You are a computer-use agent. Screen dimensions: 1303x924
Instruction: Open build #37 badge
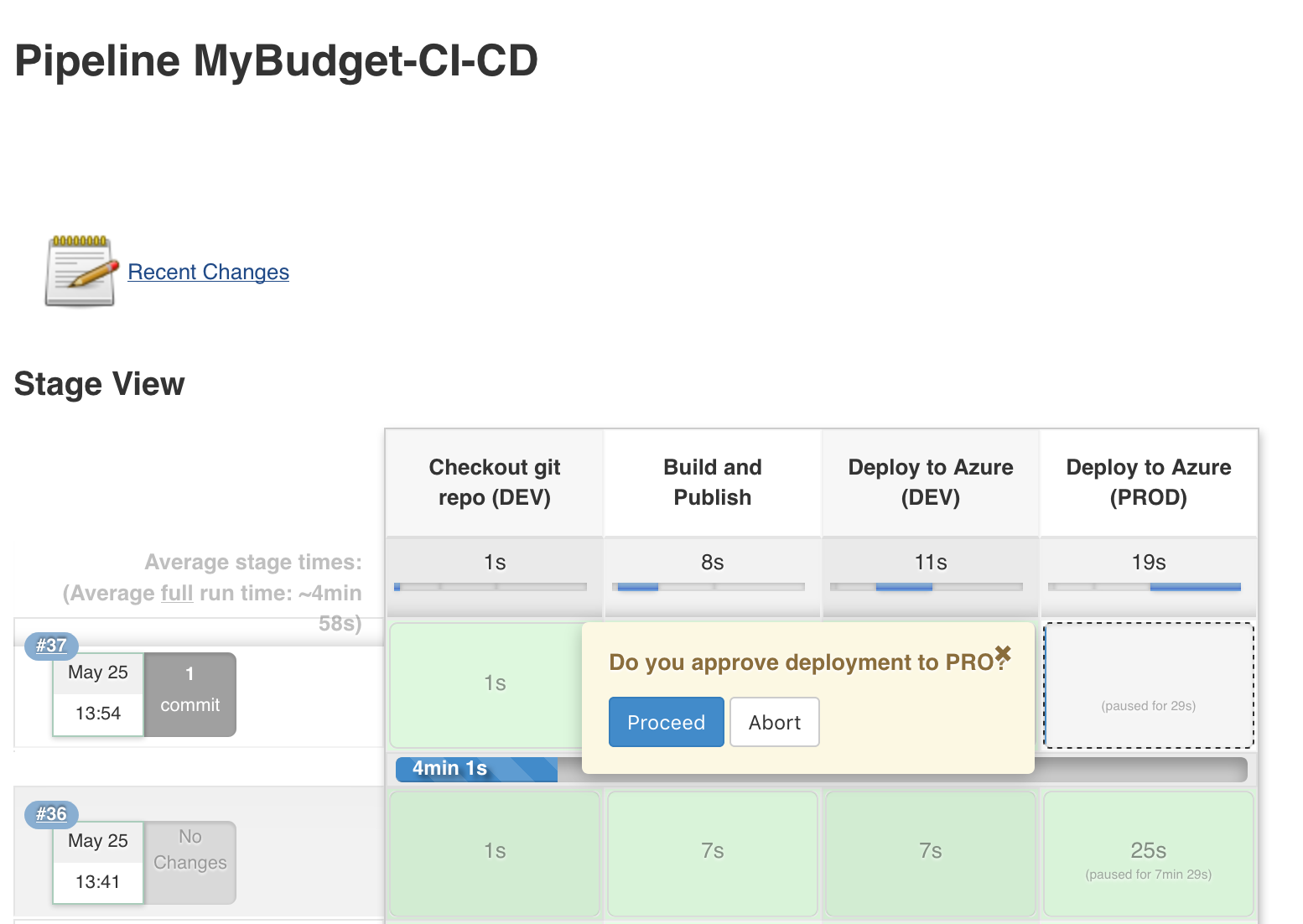(x=51, y=646)
